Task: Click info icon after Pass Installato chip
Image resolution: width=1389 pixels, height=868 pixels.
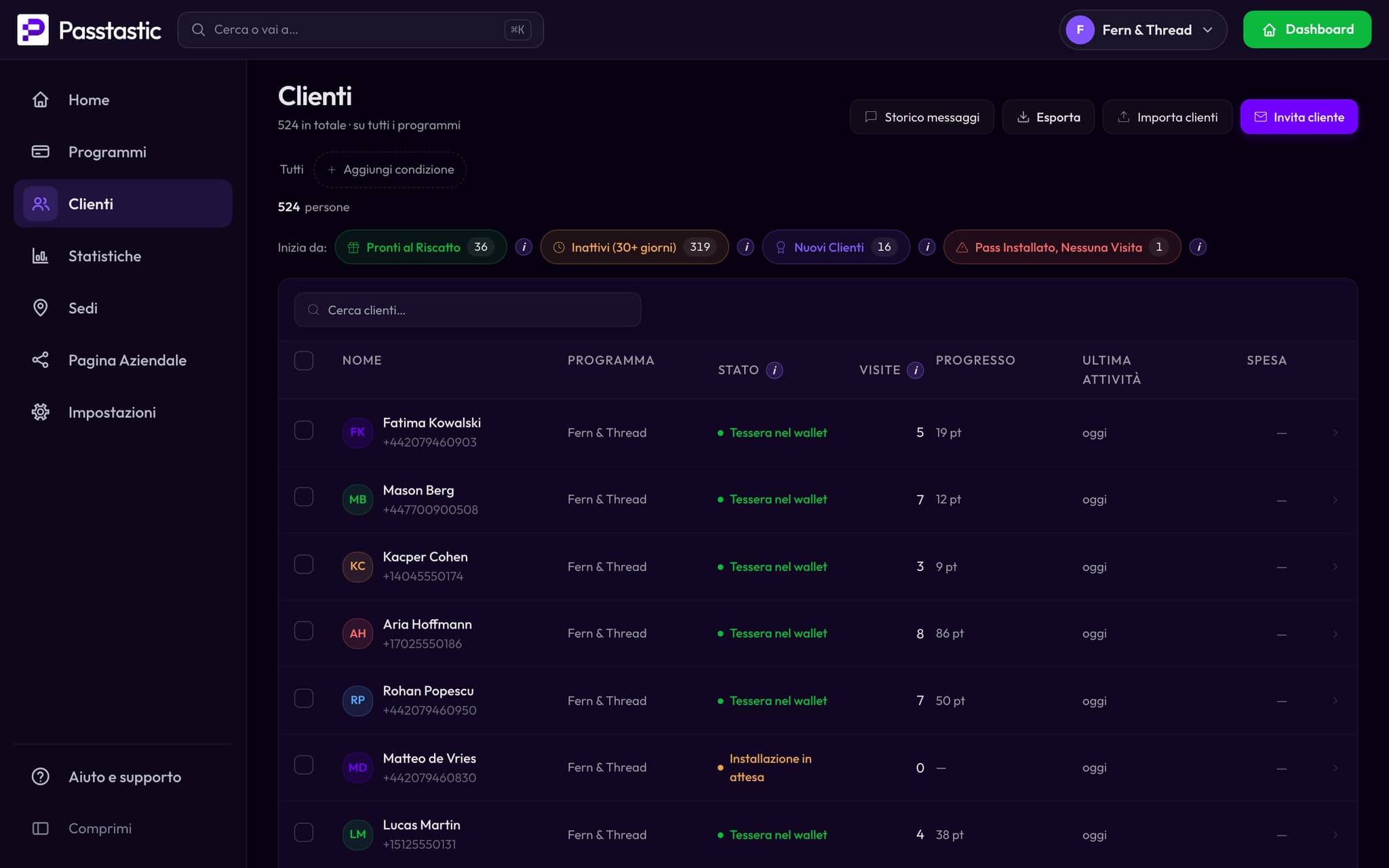Action: [x=1198, y=247]
